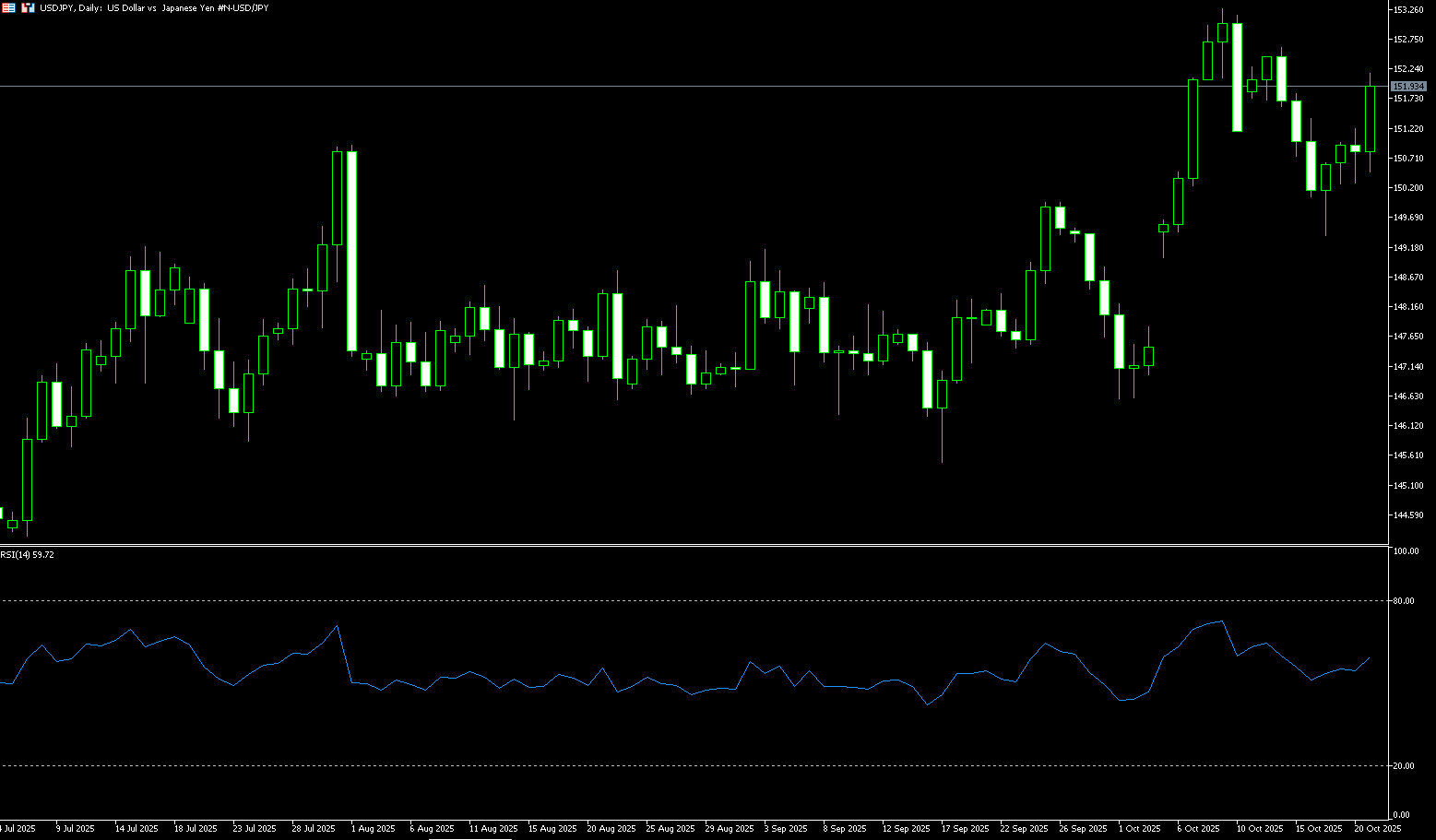Click the 150.200 price scale label
Viewport: 1436px width, 840px height.
click(x=1407, y=188)
